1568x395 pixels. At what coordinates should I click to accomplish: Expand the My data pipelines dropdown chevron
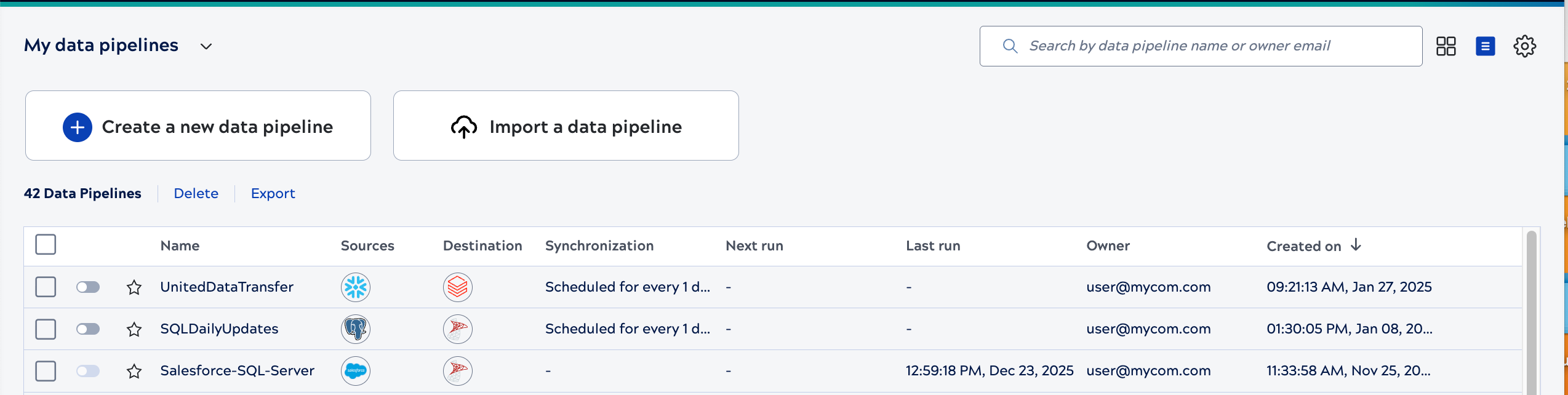click(x=206, y=47)
